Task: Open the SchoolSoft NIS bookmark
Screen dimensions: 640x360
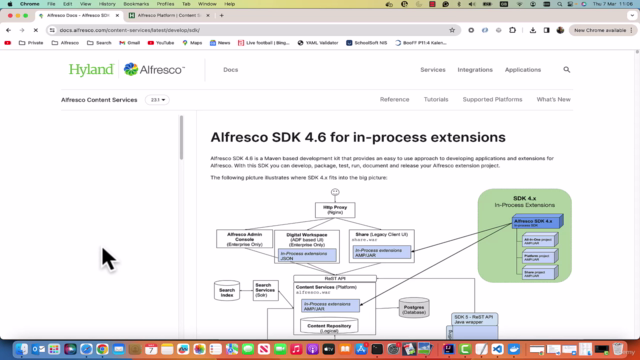Action: (x=367, y=42)
